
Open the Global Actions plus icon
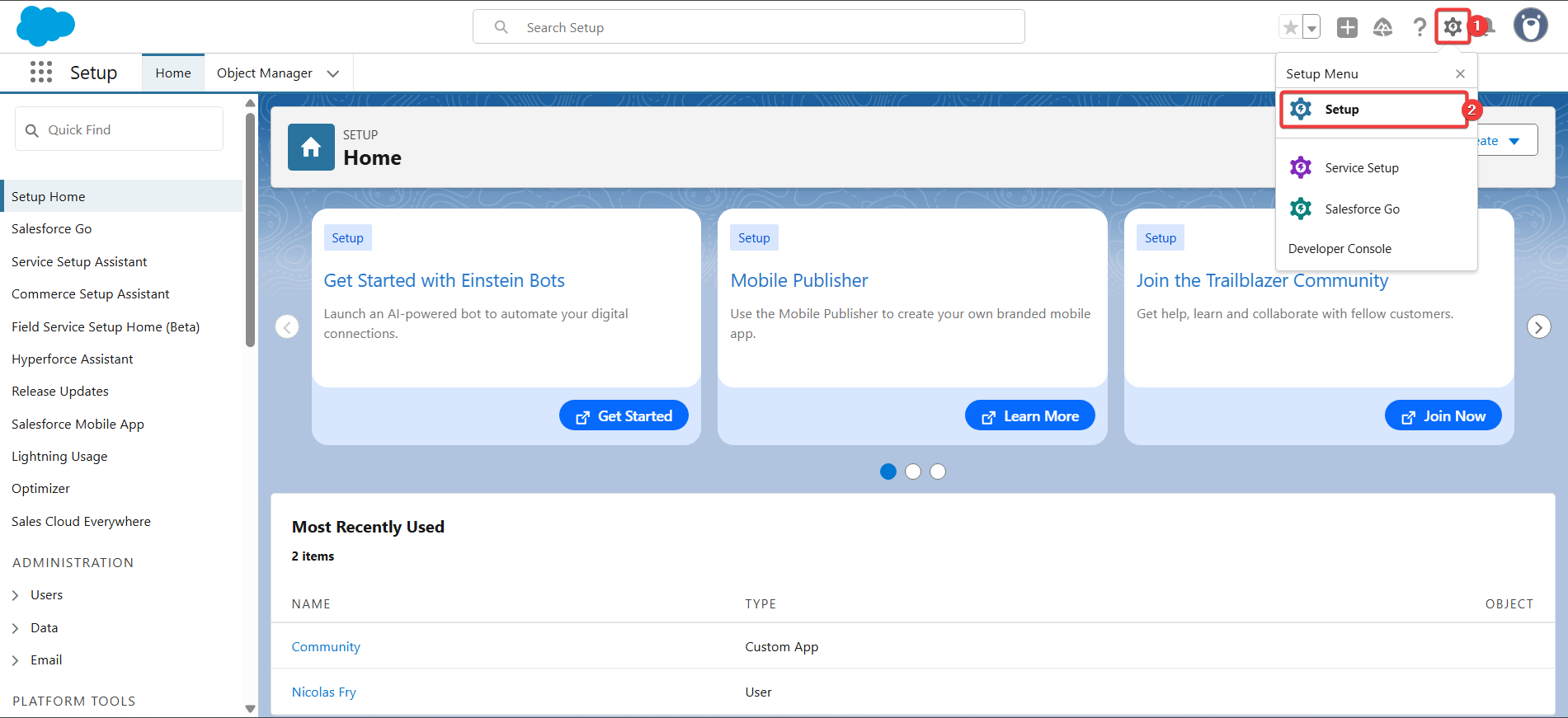click(x=1347, y=27)
